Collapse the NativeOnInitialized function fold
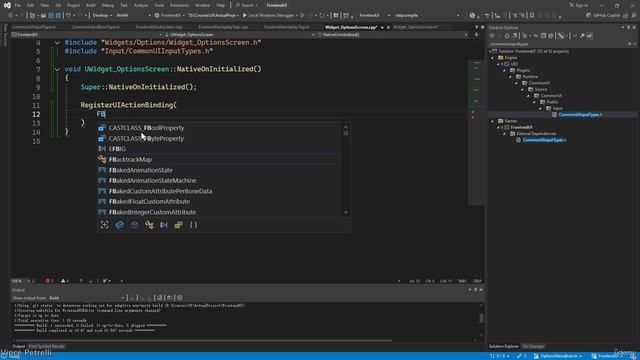Screen dimensions: 640x360 (x=57, y=69)
